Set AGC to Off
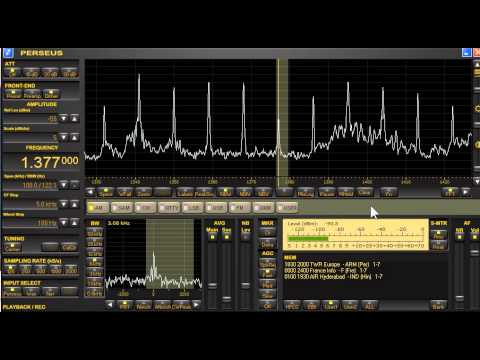 268,306
